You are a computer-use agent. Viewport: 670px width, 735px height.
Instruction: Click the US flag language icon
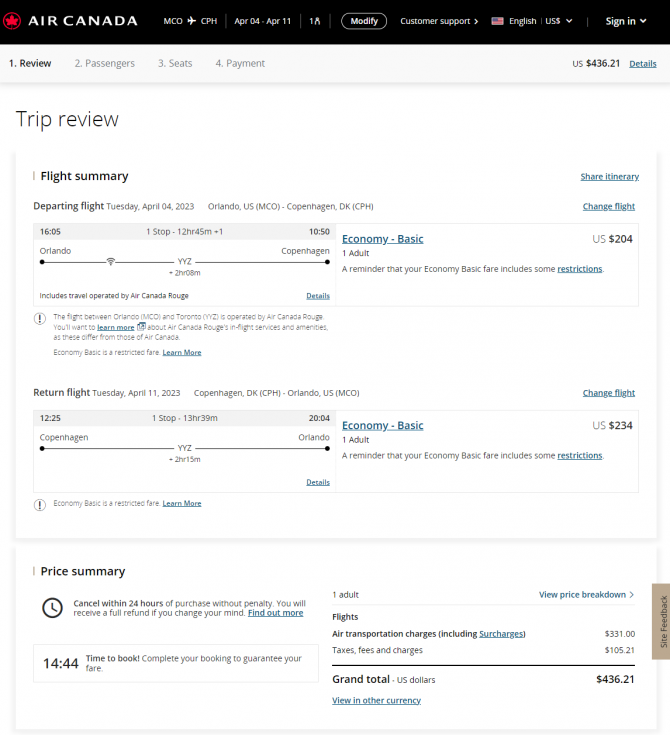click(x=497, y=21)
